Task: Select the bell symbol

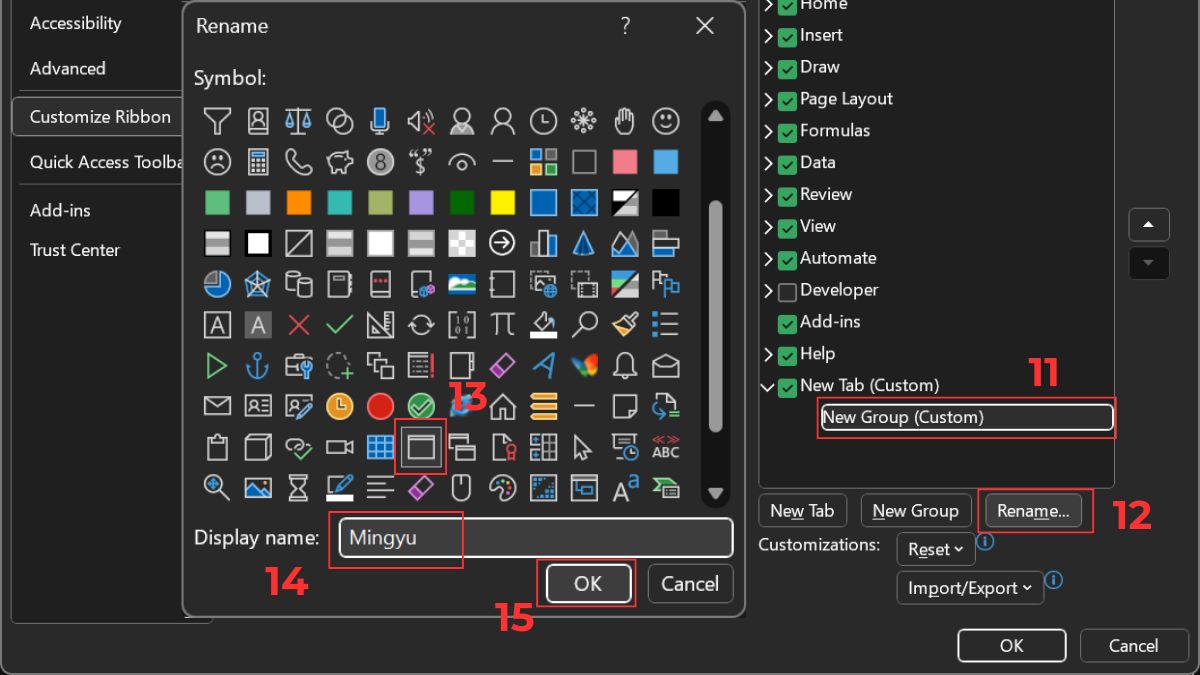Action: (624, 365)
